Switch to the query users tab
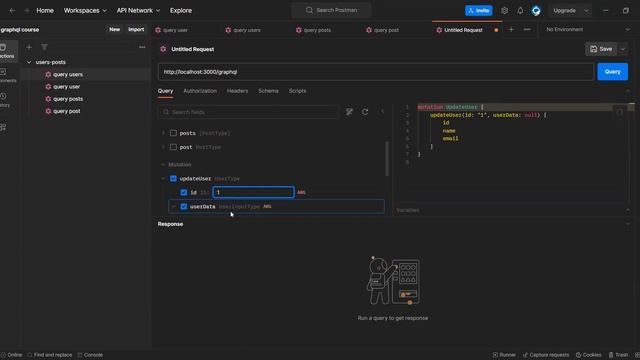The image size is (640, 360). point(243,30)
